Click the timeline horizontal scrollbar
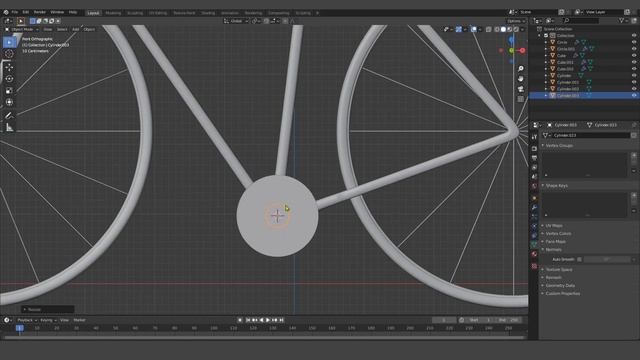 click(x=264, y=338)
